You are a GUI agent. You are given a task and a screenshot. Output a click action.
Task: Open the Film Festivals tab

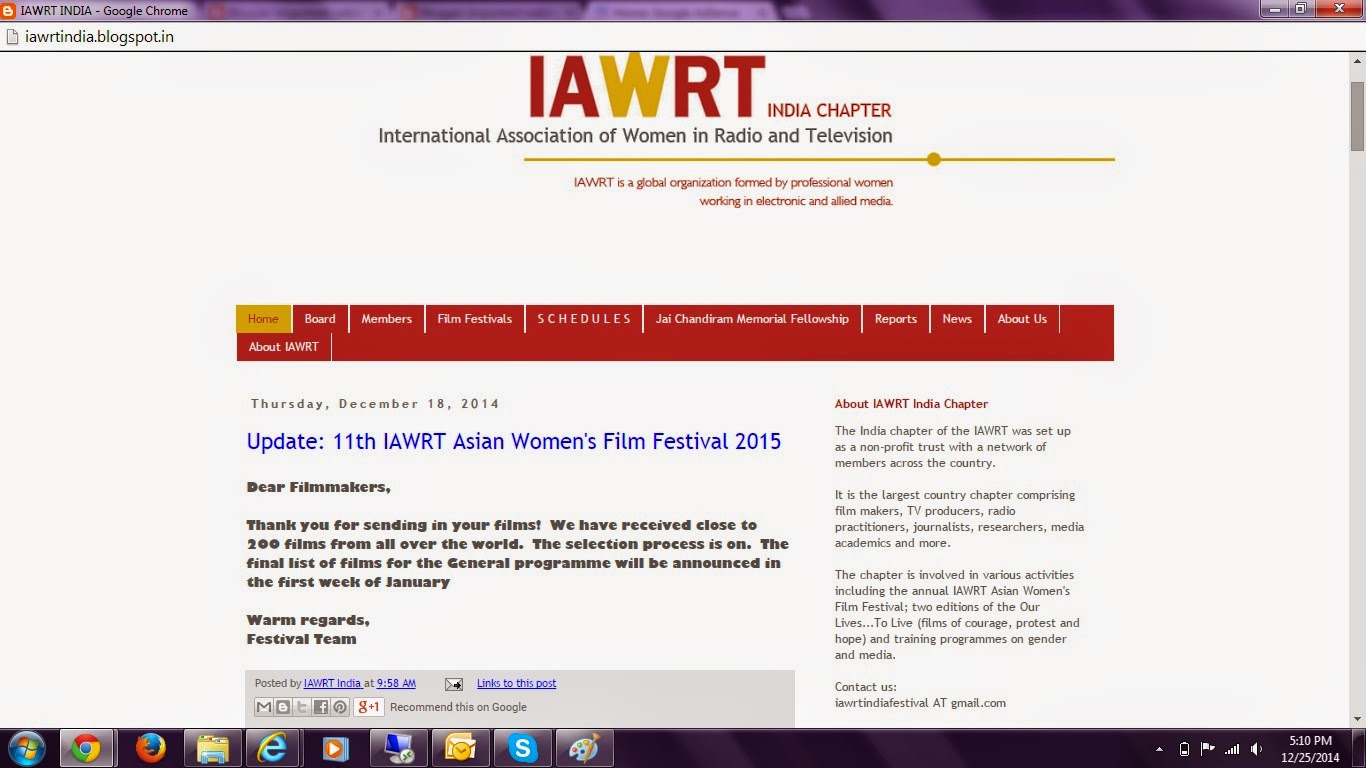click(x=475, y=319)
